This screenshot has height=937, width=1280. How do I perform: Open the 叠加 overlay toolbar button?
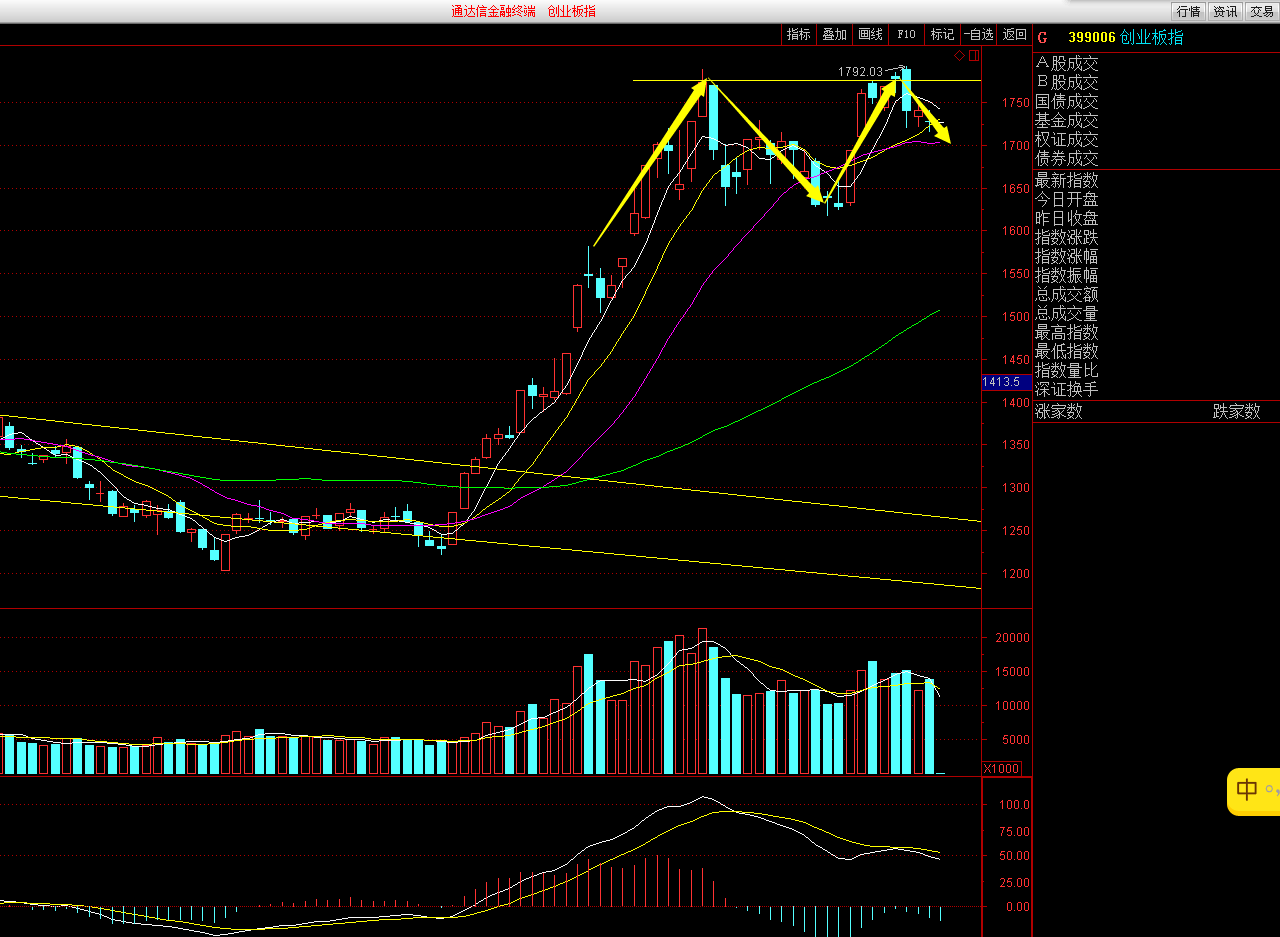(x=834, y=34)
